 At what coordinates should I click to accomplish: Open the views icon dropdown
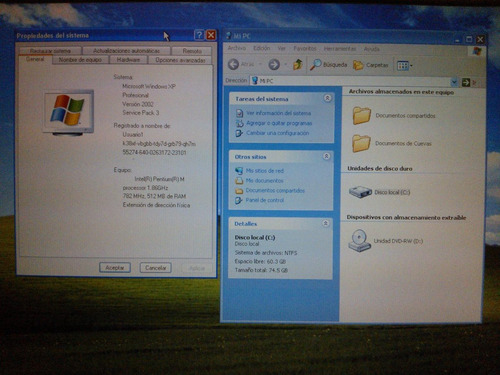pos(404,65)
